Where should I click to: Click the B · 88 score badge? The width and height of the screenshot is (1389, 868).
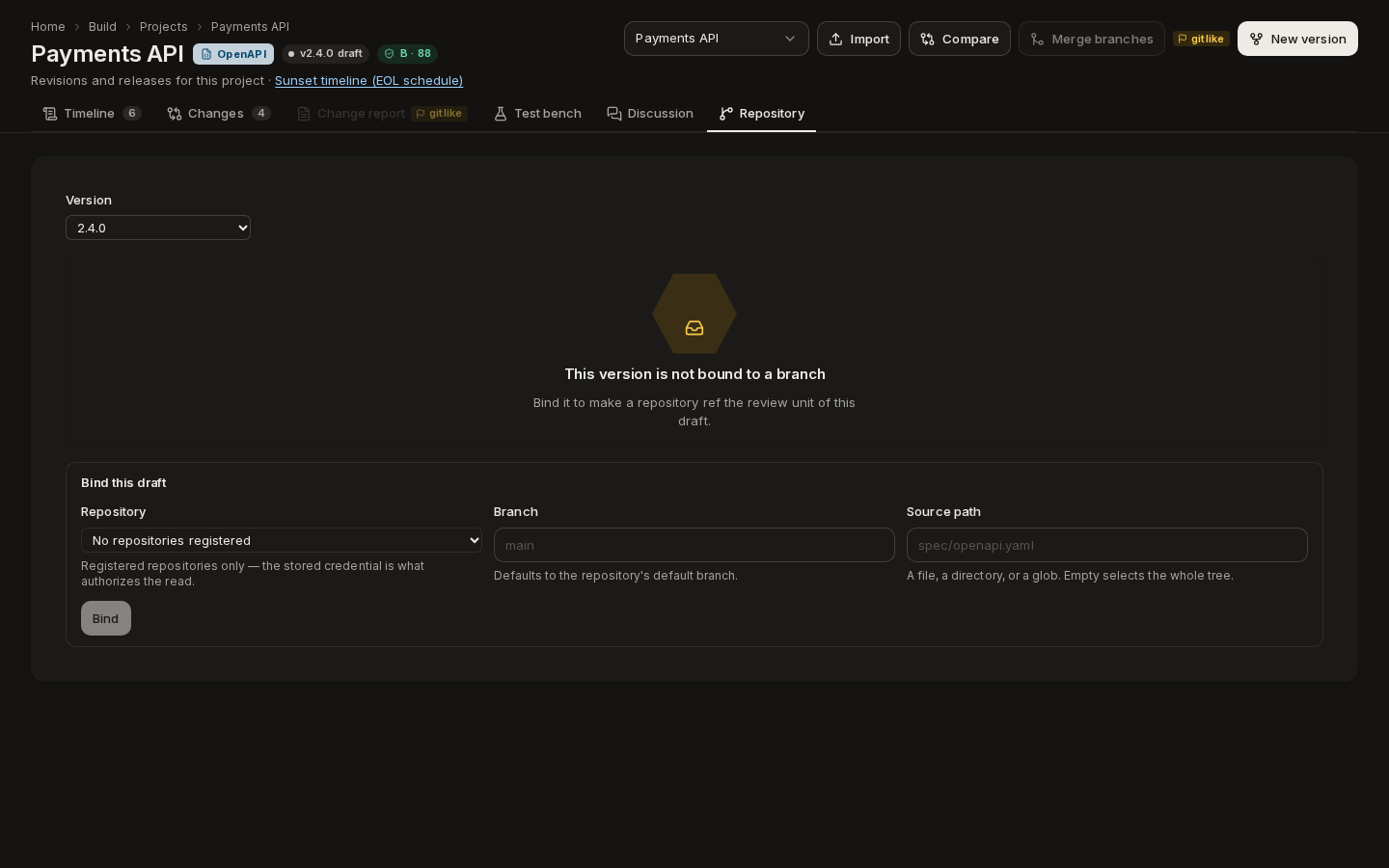coord(408,54)
